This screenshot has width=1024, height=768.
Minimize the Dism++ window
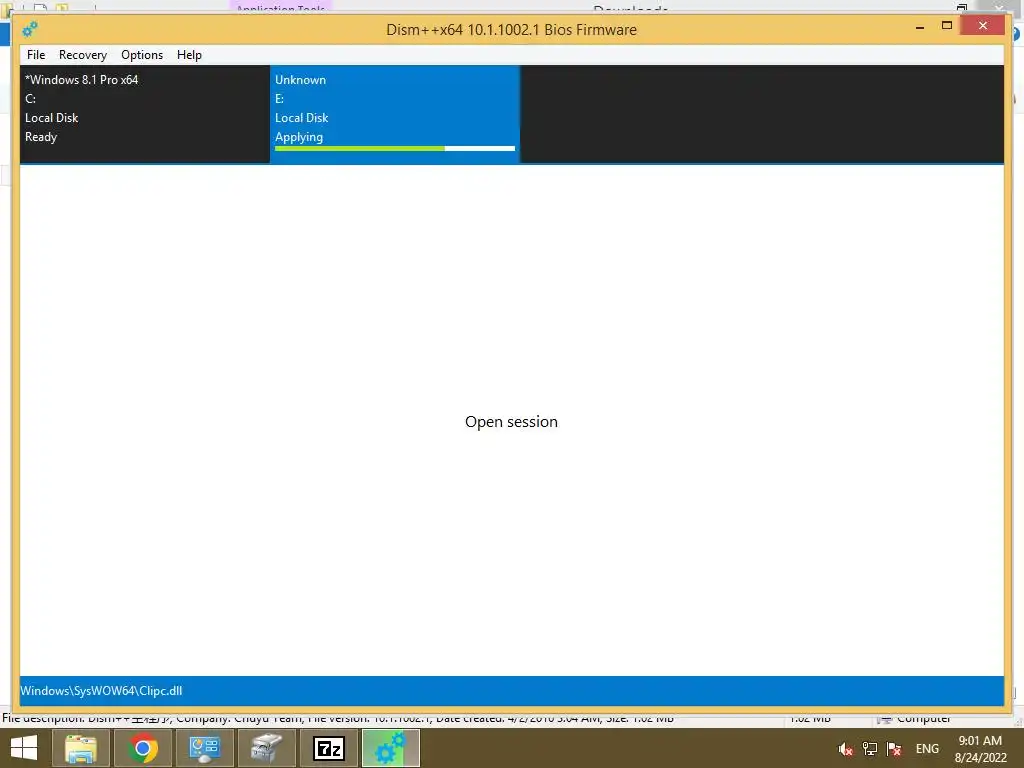[x=920, y=26]
